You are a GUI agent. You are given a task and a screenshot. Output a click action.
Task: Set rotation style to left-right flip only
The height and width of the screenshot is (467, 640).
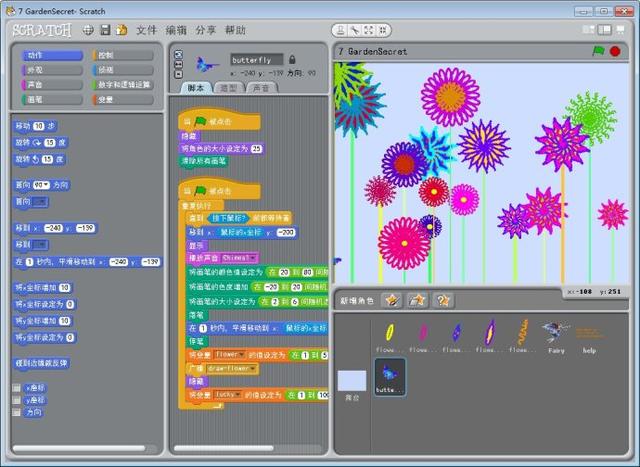[179, 64]
